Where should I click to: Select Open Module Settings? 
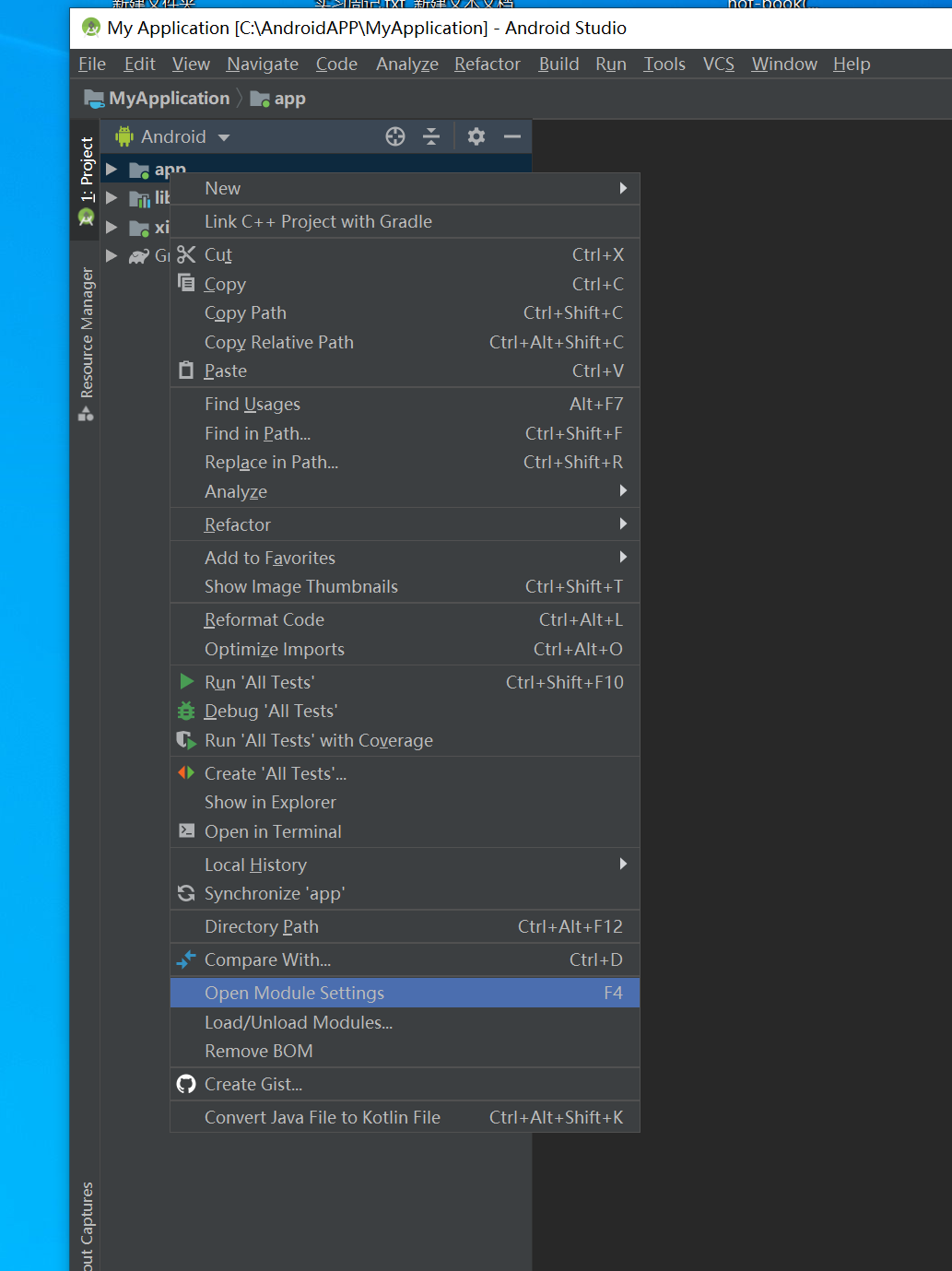pos(405,993)
